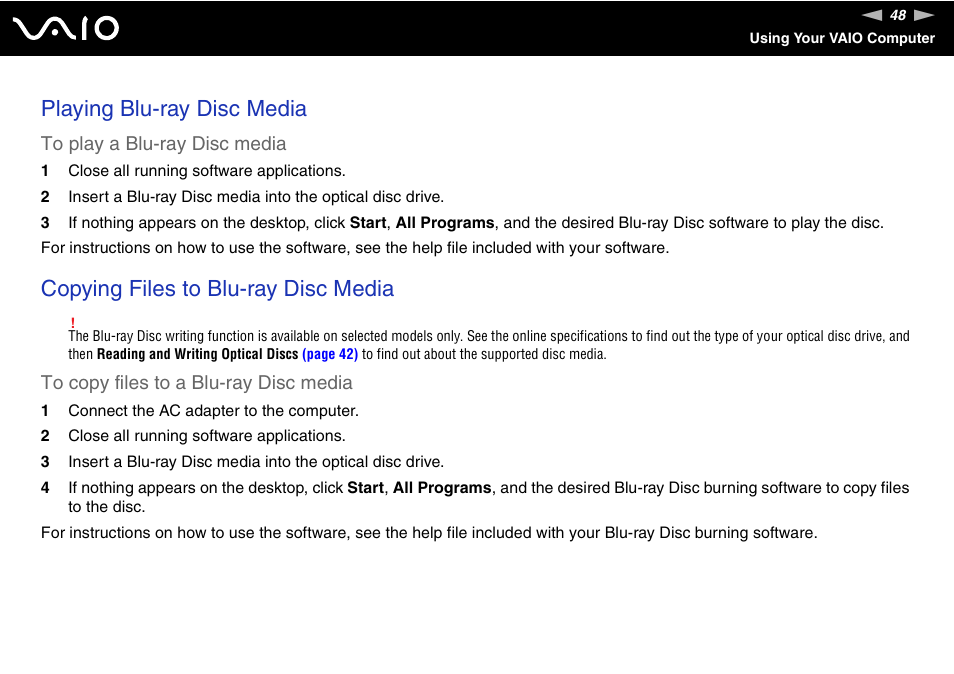Click the VAIO logo
954x674 pixels.
click(x=66, y=28)
